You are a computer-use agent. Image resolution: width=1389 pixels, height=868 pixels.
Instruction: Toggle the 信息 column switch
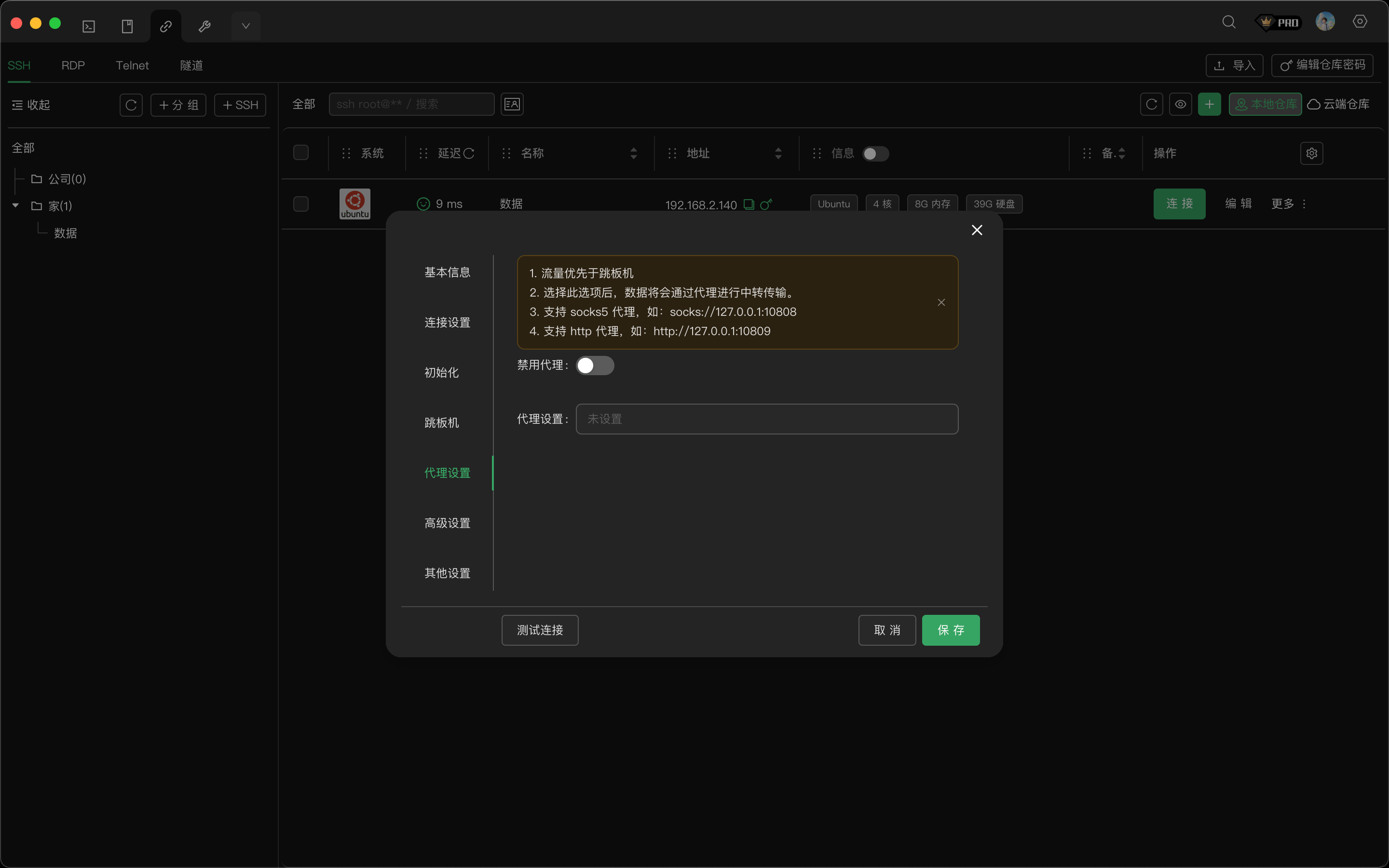pyautogui.click(x=875, y=154)
